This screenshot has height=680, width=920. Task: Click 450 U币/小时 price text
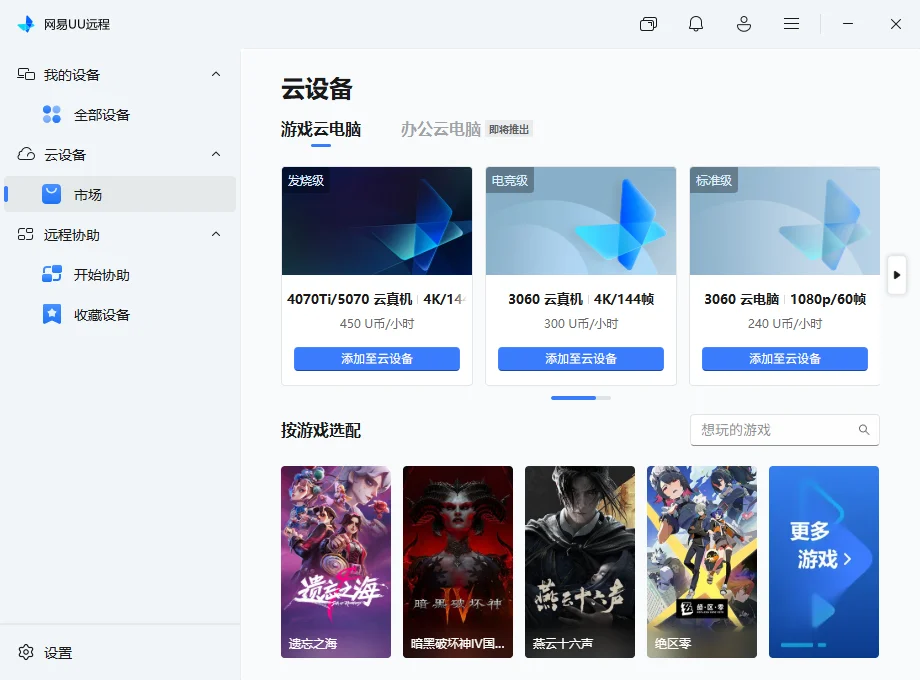377,323
